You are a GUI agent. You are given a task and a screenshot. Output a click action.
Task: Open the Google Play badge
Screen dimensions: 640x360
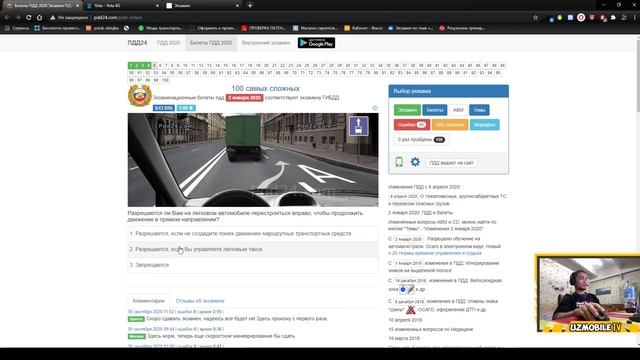[x=316, y=43]
